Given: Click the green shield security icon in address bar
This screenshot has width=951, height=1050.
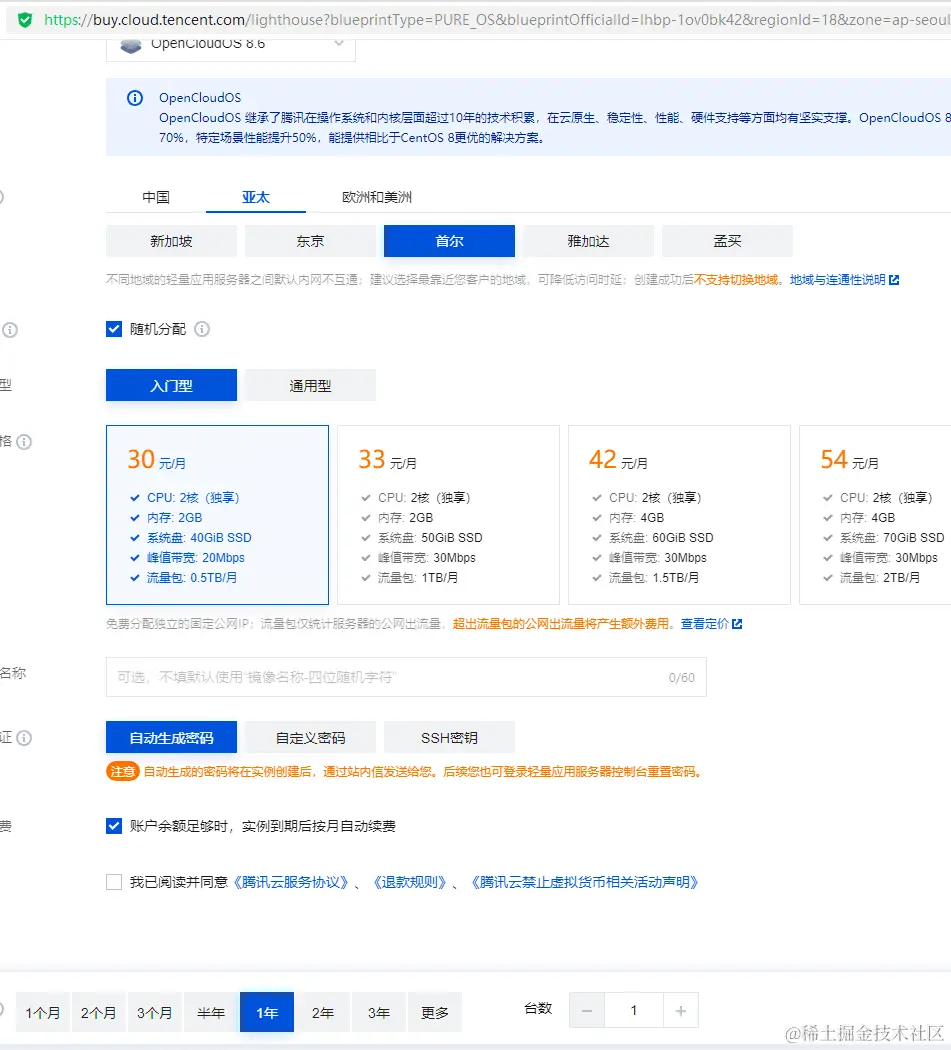Looking at the screenshot, I should point(25,20).
